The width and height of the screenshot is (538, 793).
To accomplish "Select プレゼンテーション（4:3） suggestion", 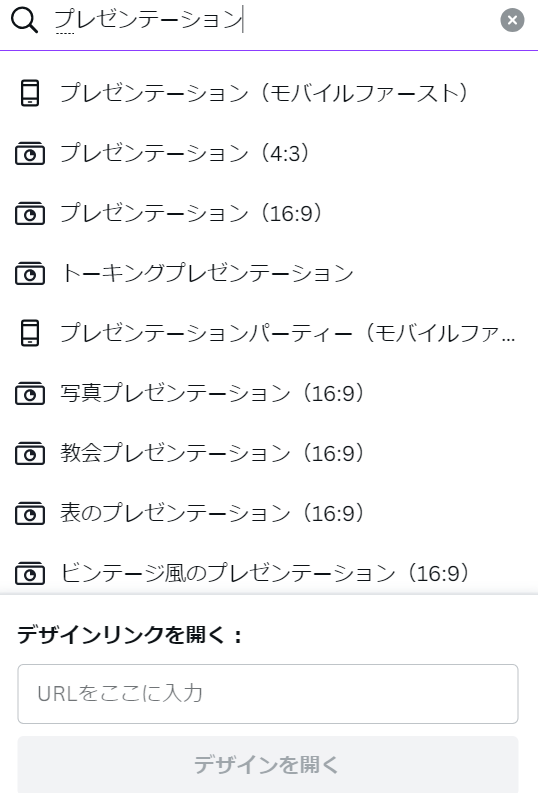I will pyautogui.click(x=269, y=153).
